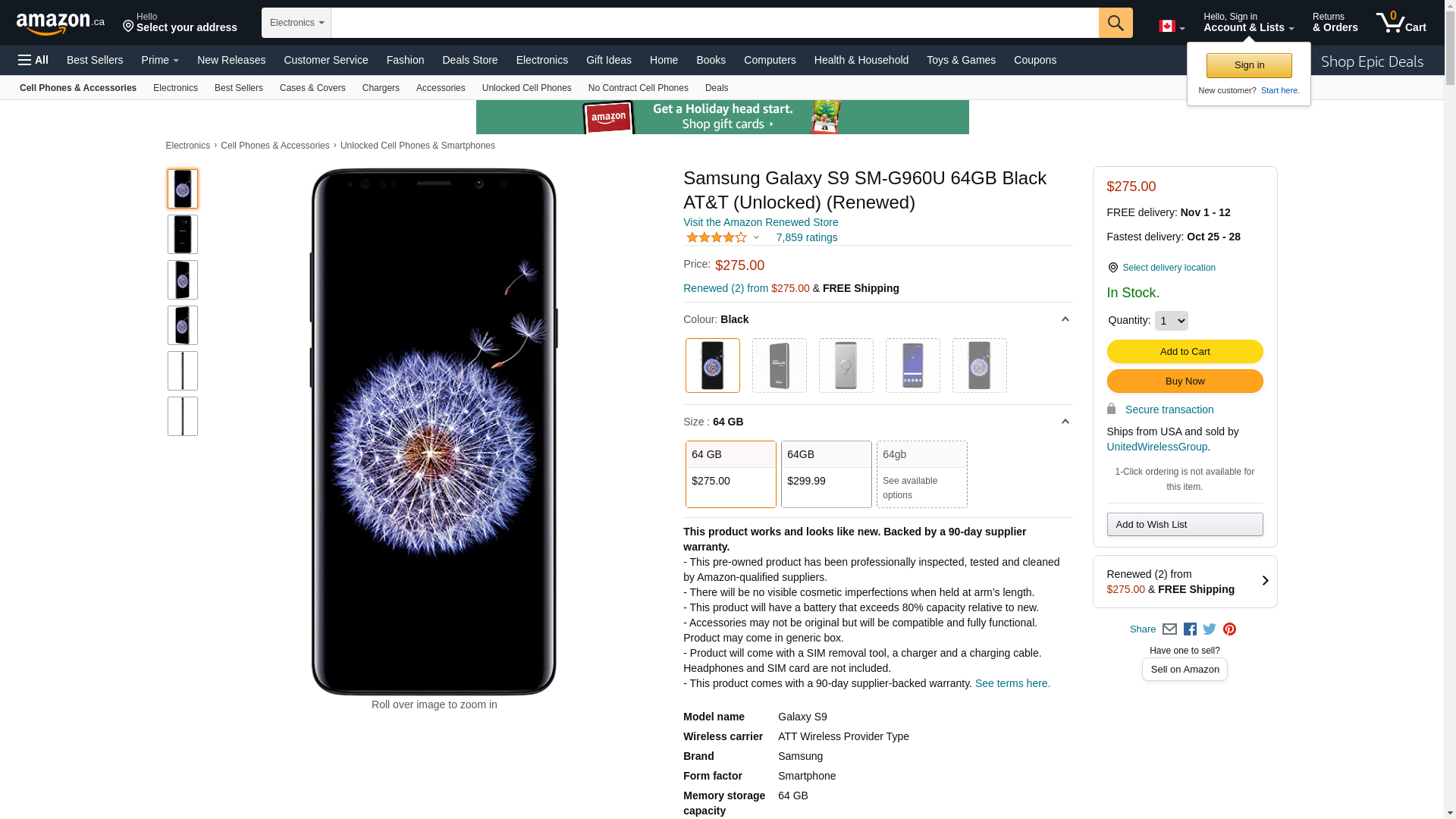The height and width of the screenshot is (819, 1456).
Task: Open the Quantity dropdown
Action: pos(1171,321)
